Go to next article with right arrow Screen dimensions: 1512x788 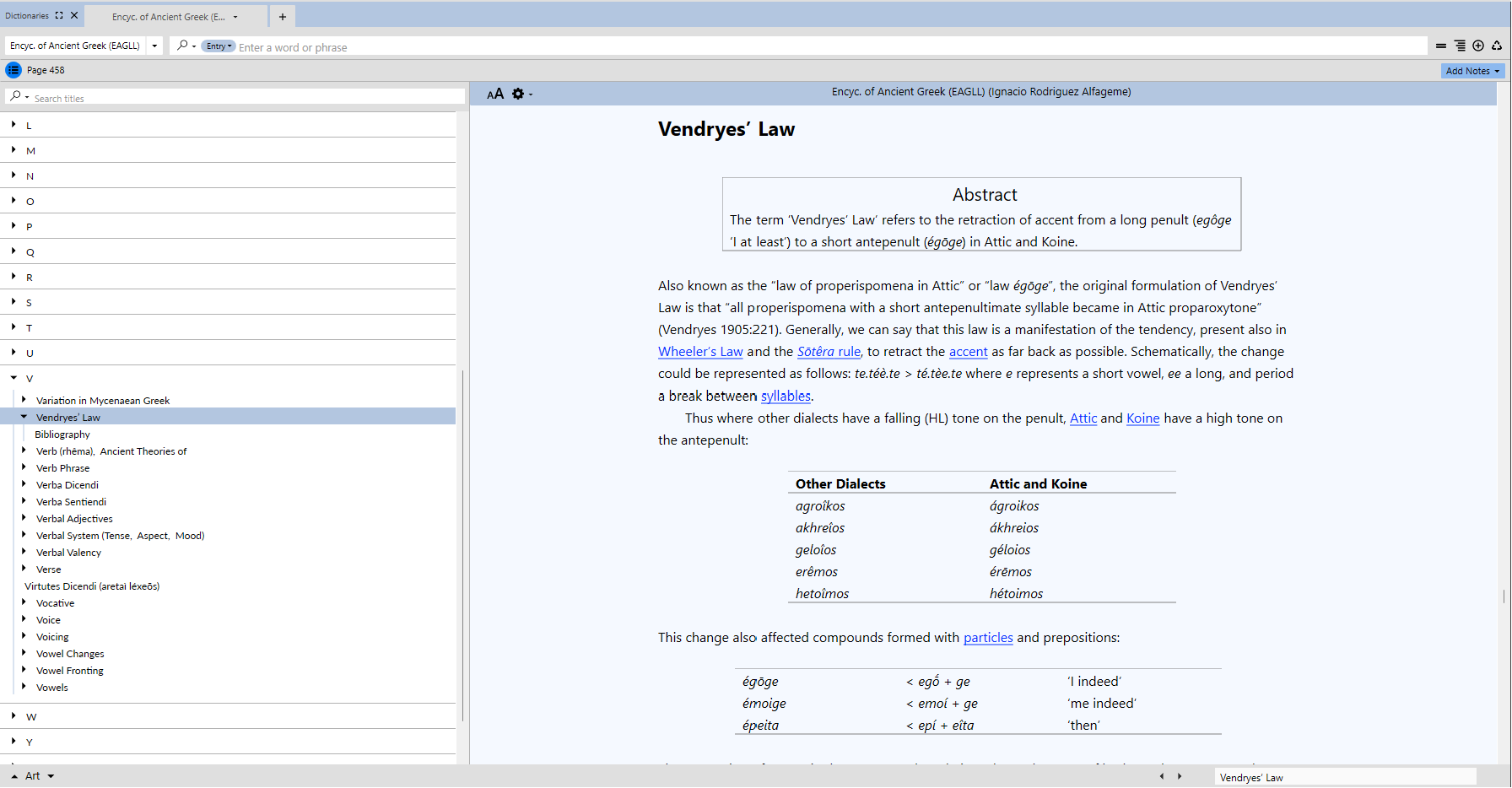1180,776
